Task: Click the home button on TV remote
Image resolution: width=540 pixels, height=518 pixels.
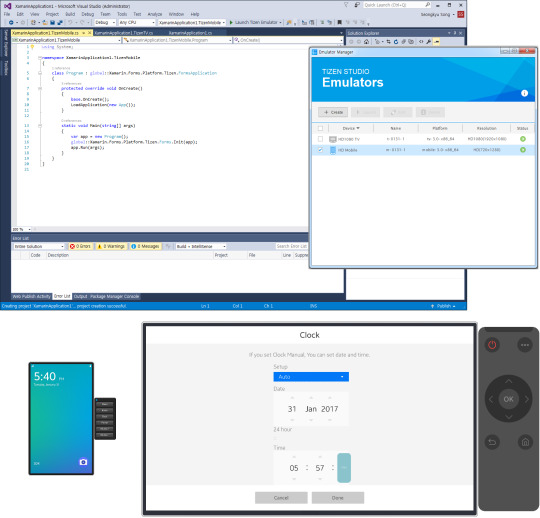Action: [525, 442]
